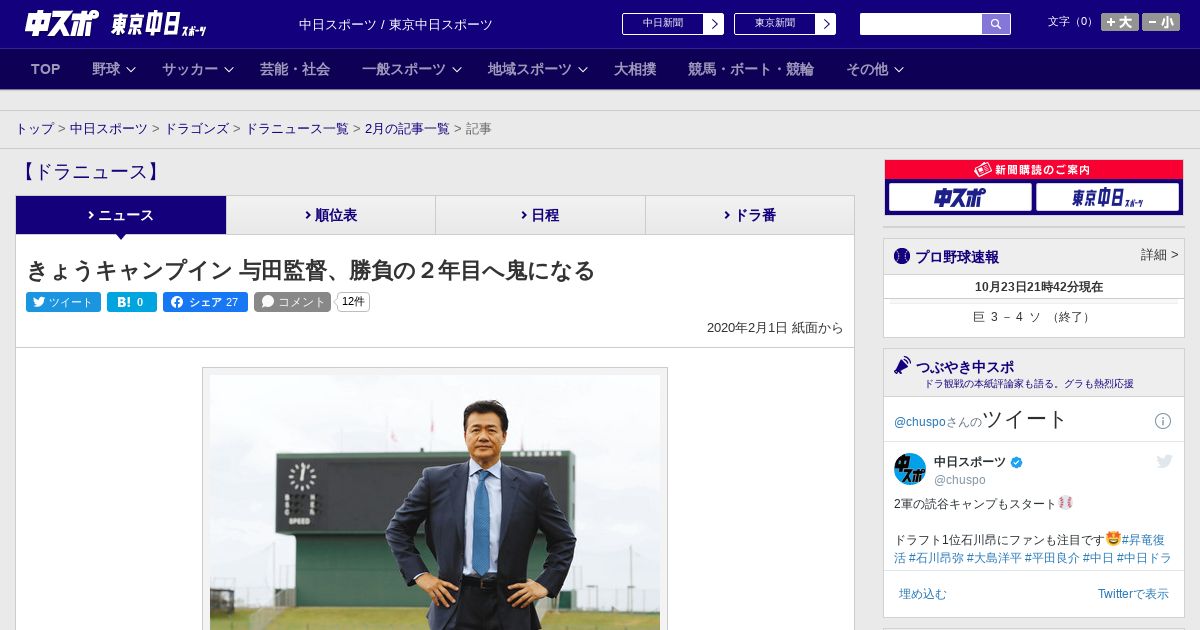1200x630 pixels.
Task: Click the search magnifier button
Action: click(x=996, y=24)
